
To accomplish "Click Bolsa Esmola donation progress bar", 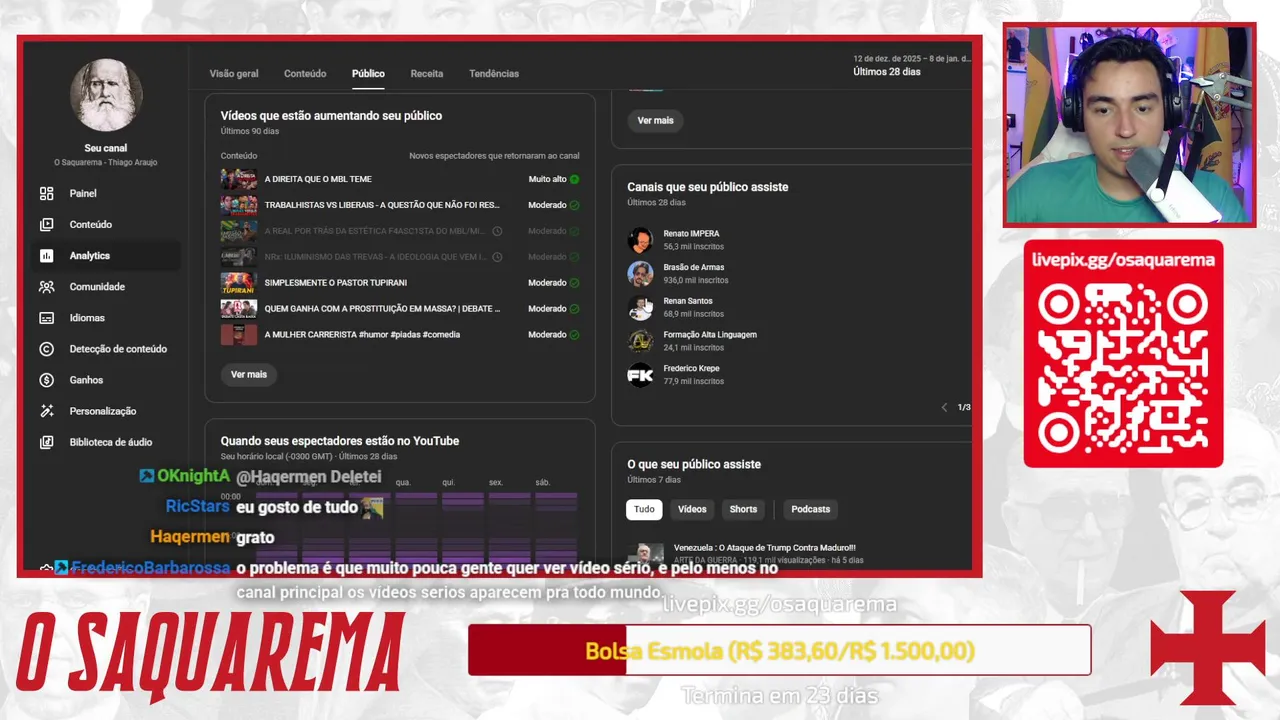I will 779,651.
